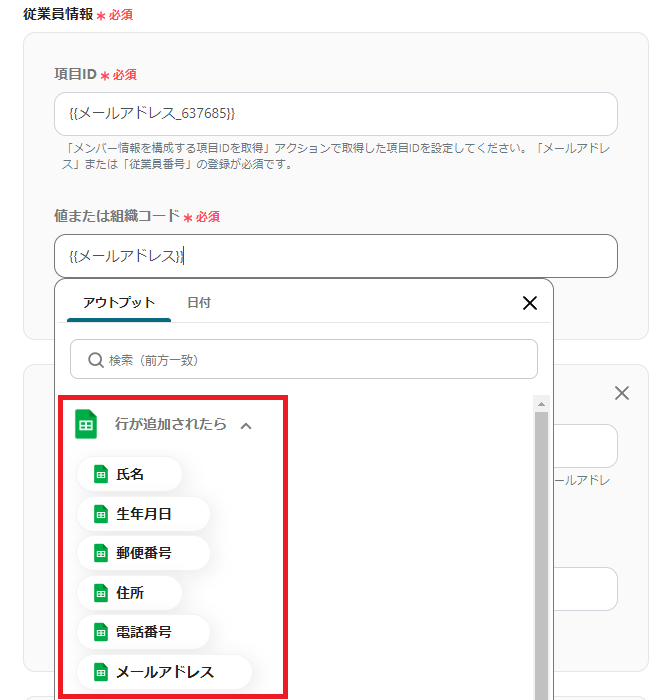Image resolution: width=667 pixels, height=700 pixels.
Task: Select the メールアドレス output value
Action: point(165,672)
